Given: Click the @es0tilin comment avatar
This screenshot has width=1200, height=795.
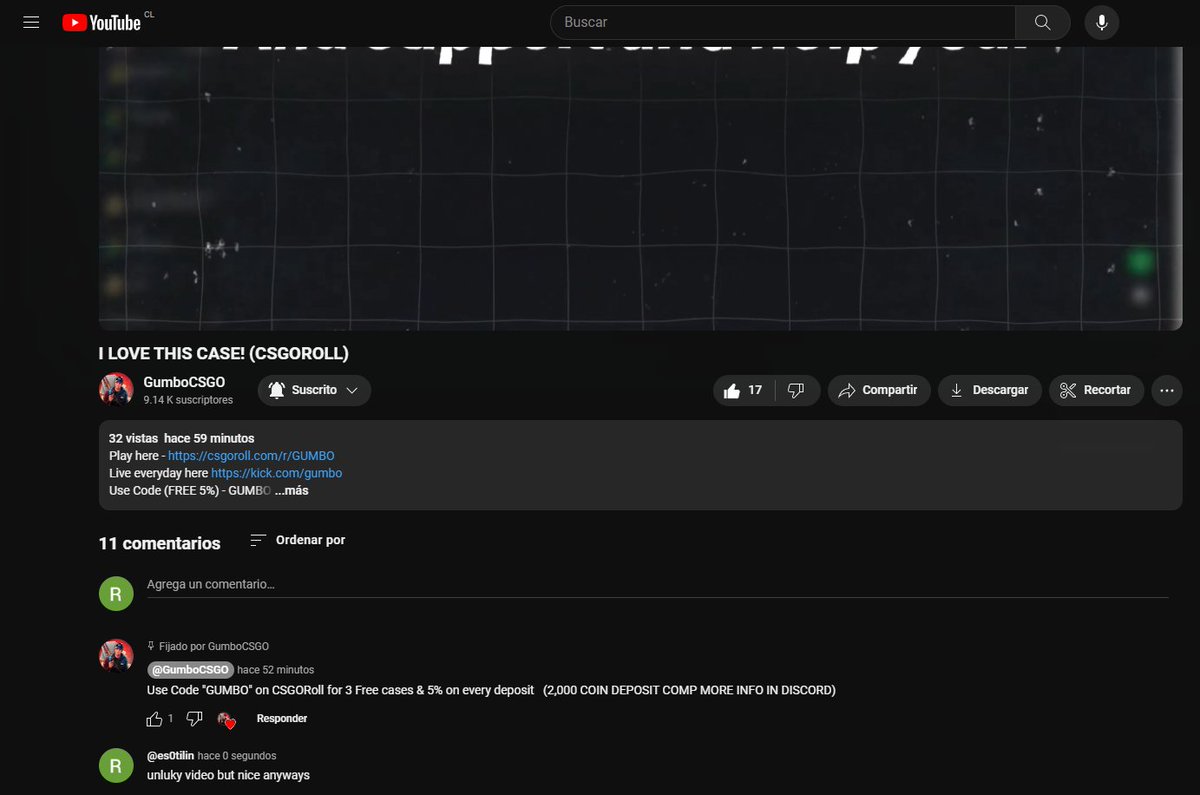Looking at the screenshot, I should pyautogui.click(x=116, y=766).
